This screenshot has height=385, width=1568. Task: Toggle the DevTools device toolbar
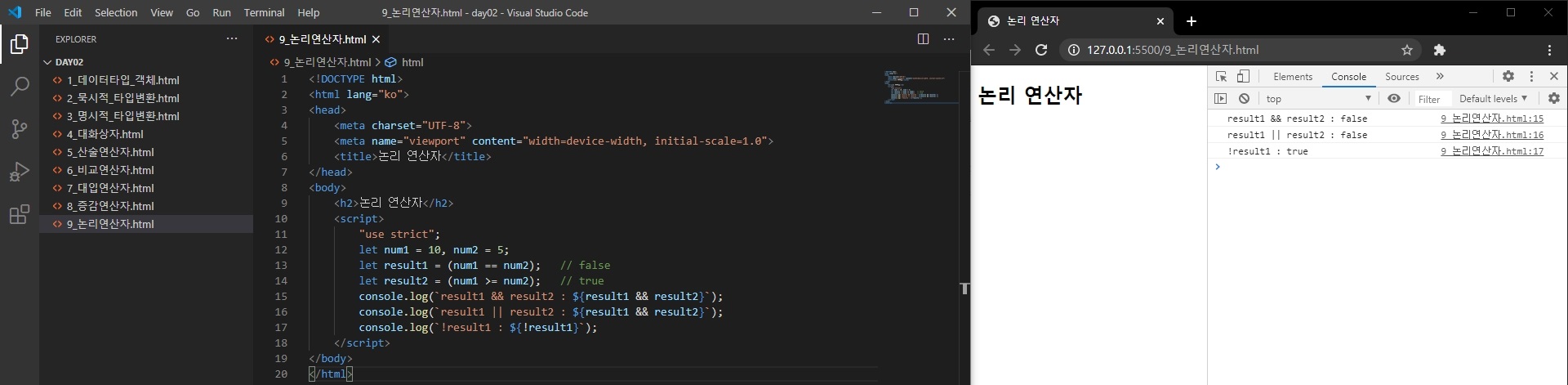1243,76
